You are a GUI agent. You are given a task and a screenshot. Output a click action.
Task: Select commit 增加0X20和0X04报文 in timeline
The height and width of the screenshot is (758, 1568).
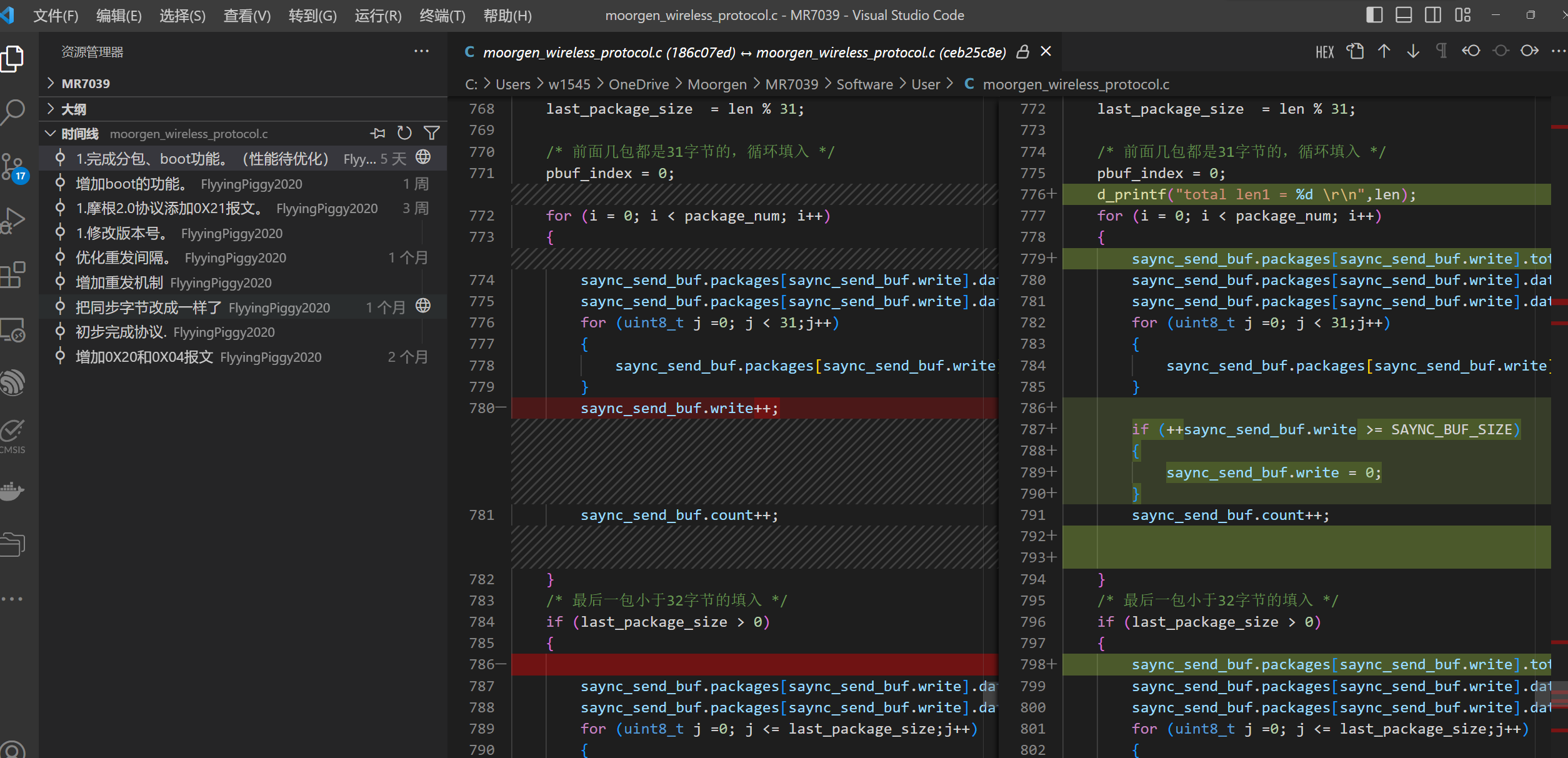(x=243, y=357)
